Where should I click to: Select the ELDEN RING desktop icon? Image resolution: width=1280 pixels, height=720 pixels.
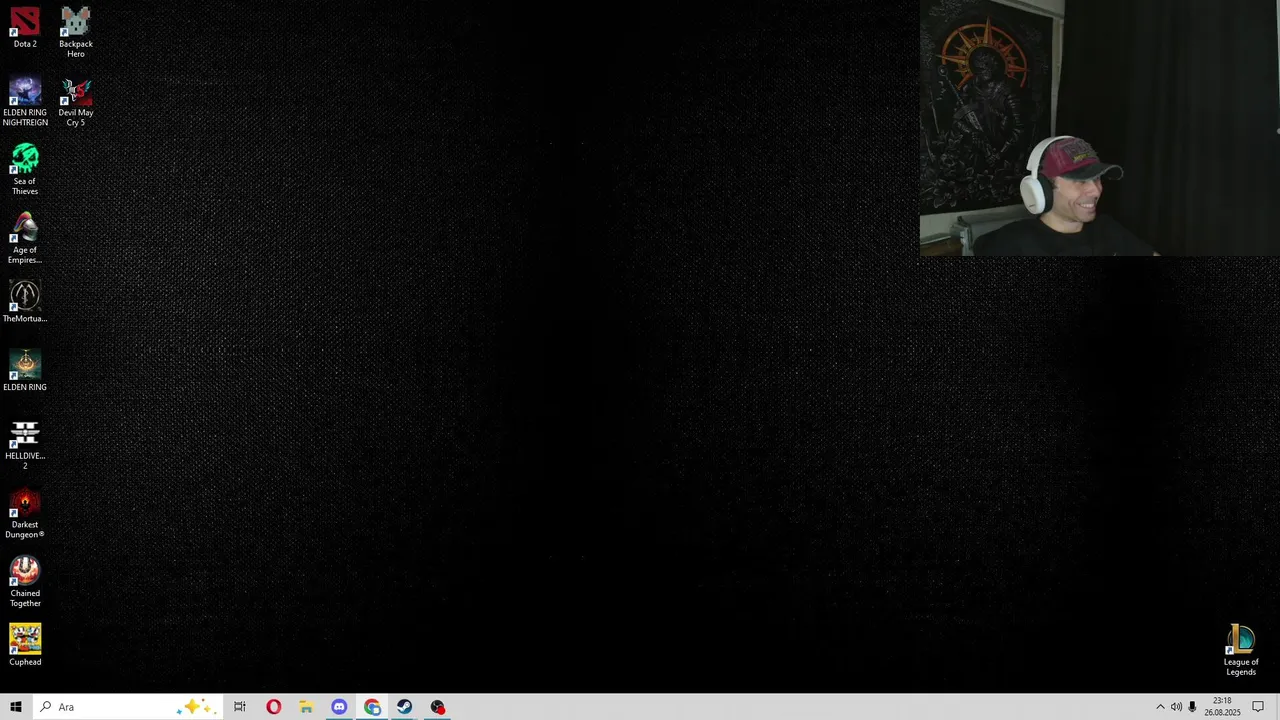[x=25, y=371]
